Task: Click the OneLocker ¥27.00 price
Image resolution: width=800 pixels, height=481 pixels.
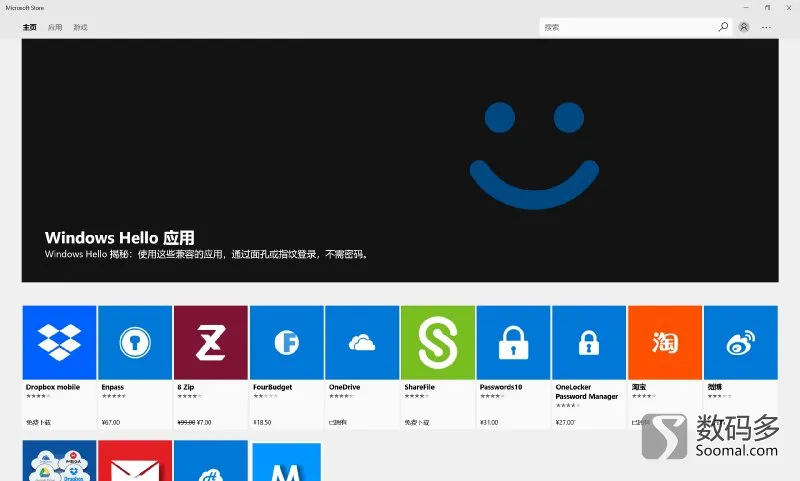Action: [565, 422]
